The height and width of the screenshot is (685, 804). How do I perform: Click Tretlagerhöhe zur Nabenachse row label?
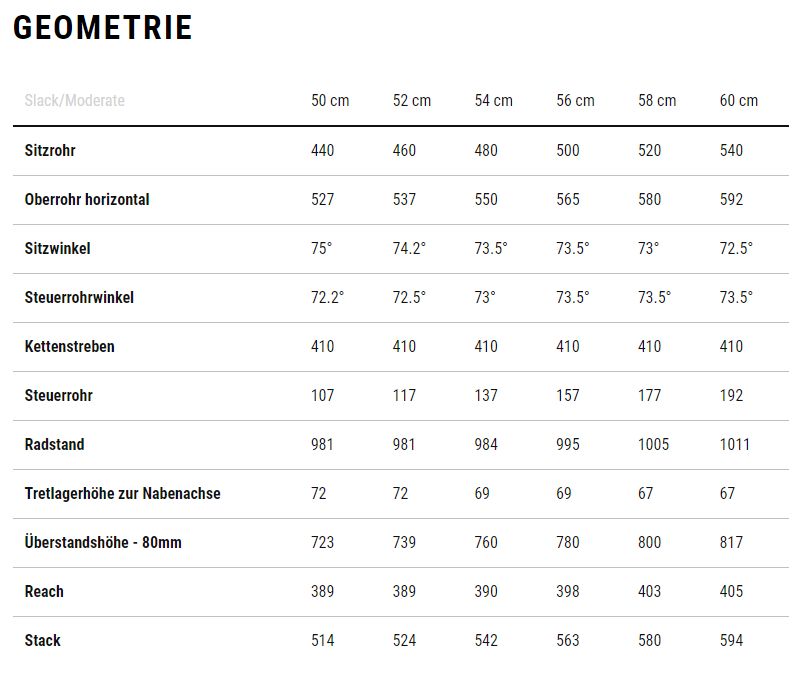coord(123,493)
